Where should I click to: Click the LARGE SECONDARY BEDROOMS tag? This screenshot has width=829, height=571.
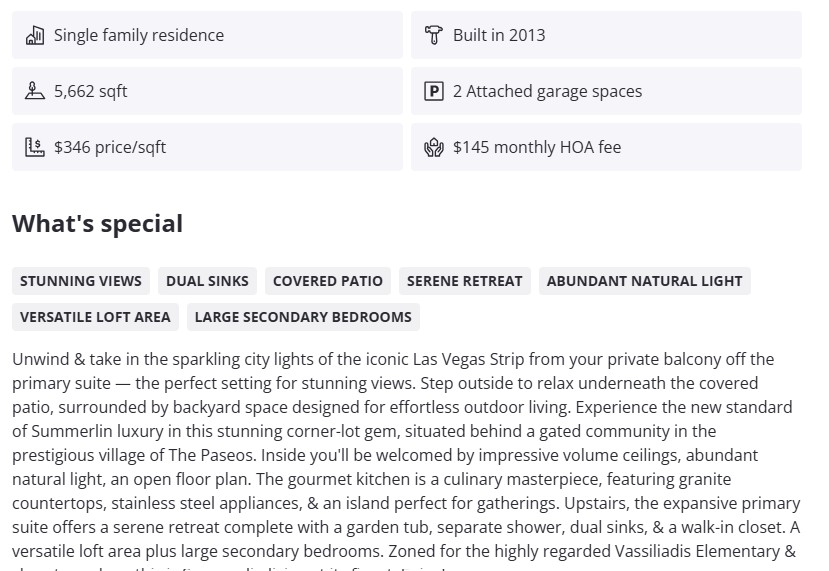click(303, 317)
